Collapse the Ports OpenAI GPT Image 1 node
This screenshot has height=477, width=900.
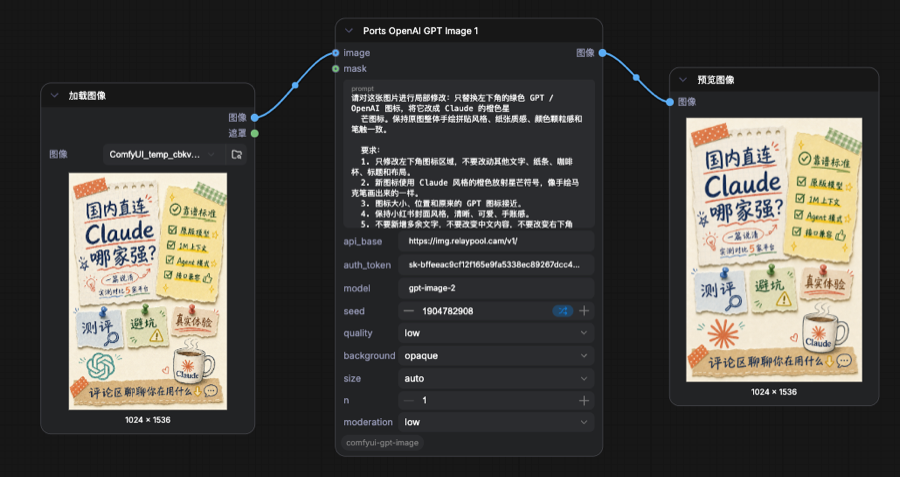[348, 31]
